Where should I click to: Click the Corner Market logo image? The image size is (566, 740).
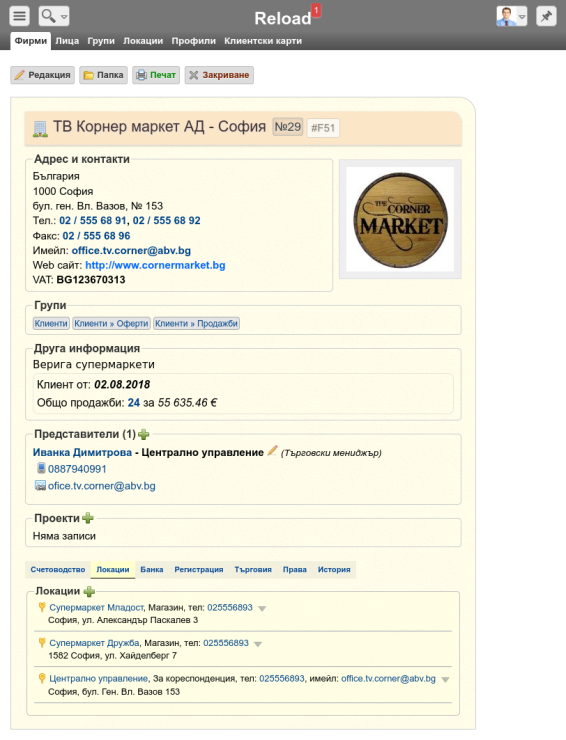coord(400,219)
